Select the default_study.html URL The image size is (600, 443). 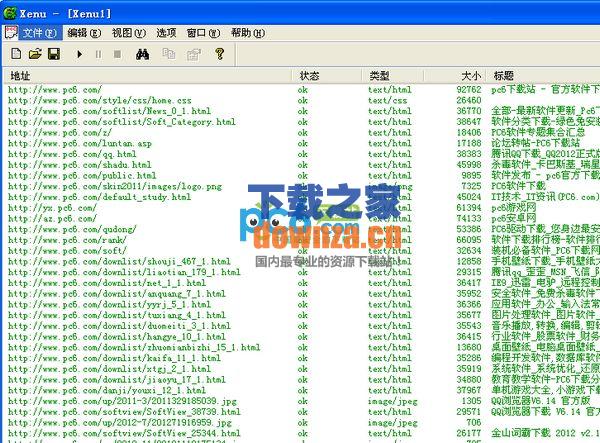click(99, 197)
